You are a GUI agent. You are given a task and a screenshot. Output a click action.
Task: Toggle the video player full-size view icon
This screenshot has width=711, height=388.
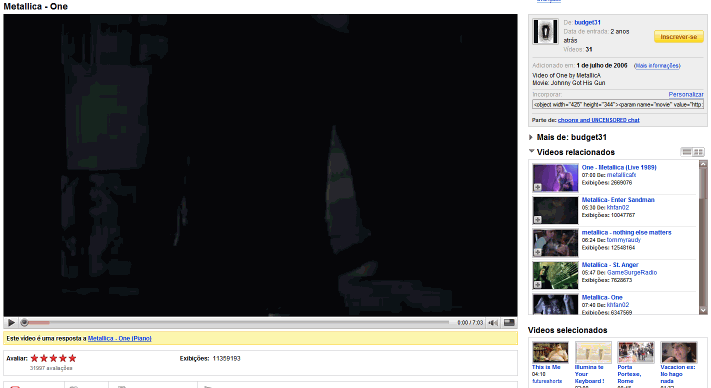[x=509, y=323]
